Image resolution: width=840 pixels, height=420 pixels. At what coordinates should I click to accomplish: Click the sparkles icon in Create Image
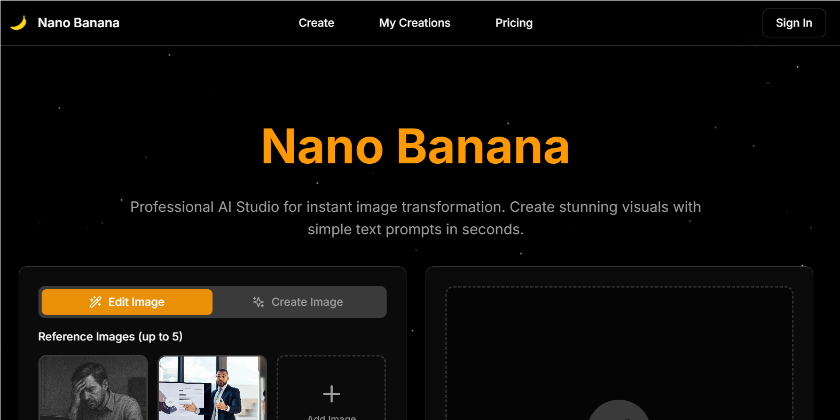point(258,302)
